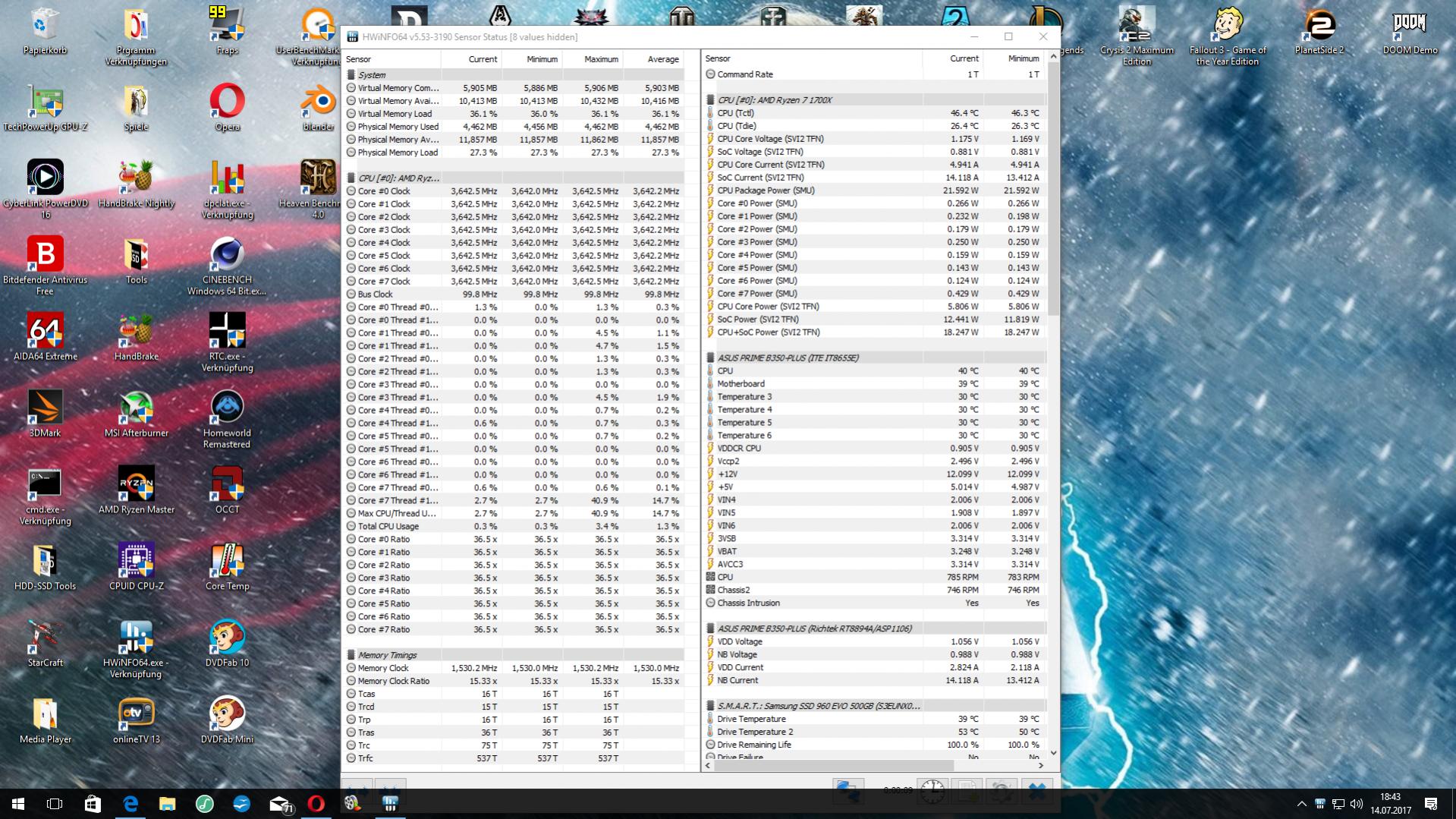Click the Maximum column header in left pane
This screenshot has height=819, width=1456.
tap(593, 59)
